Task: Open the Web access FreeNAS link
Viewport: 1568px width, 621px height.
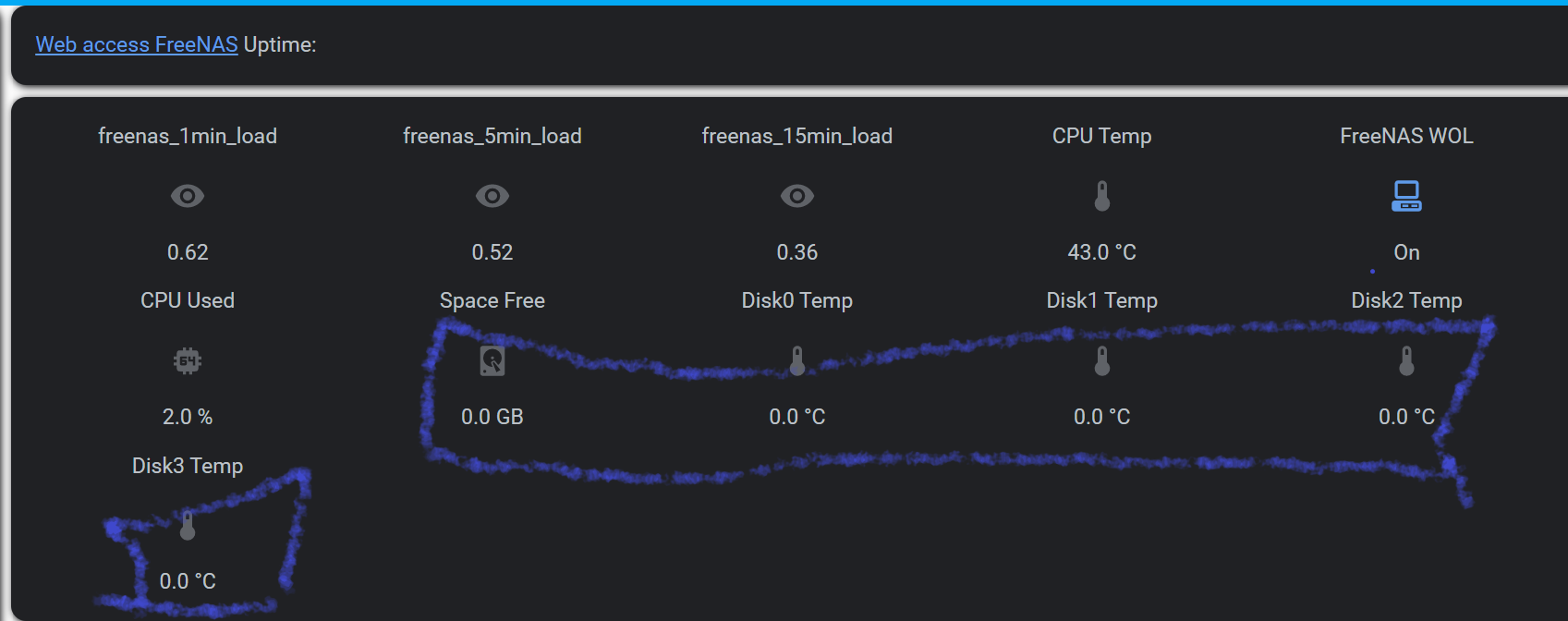Action: [136, 43]
